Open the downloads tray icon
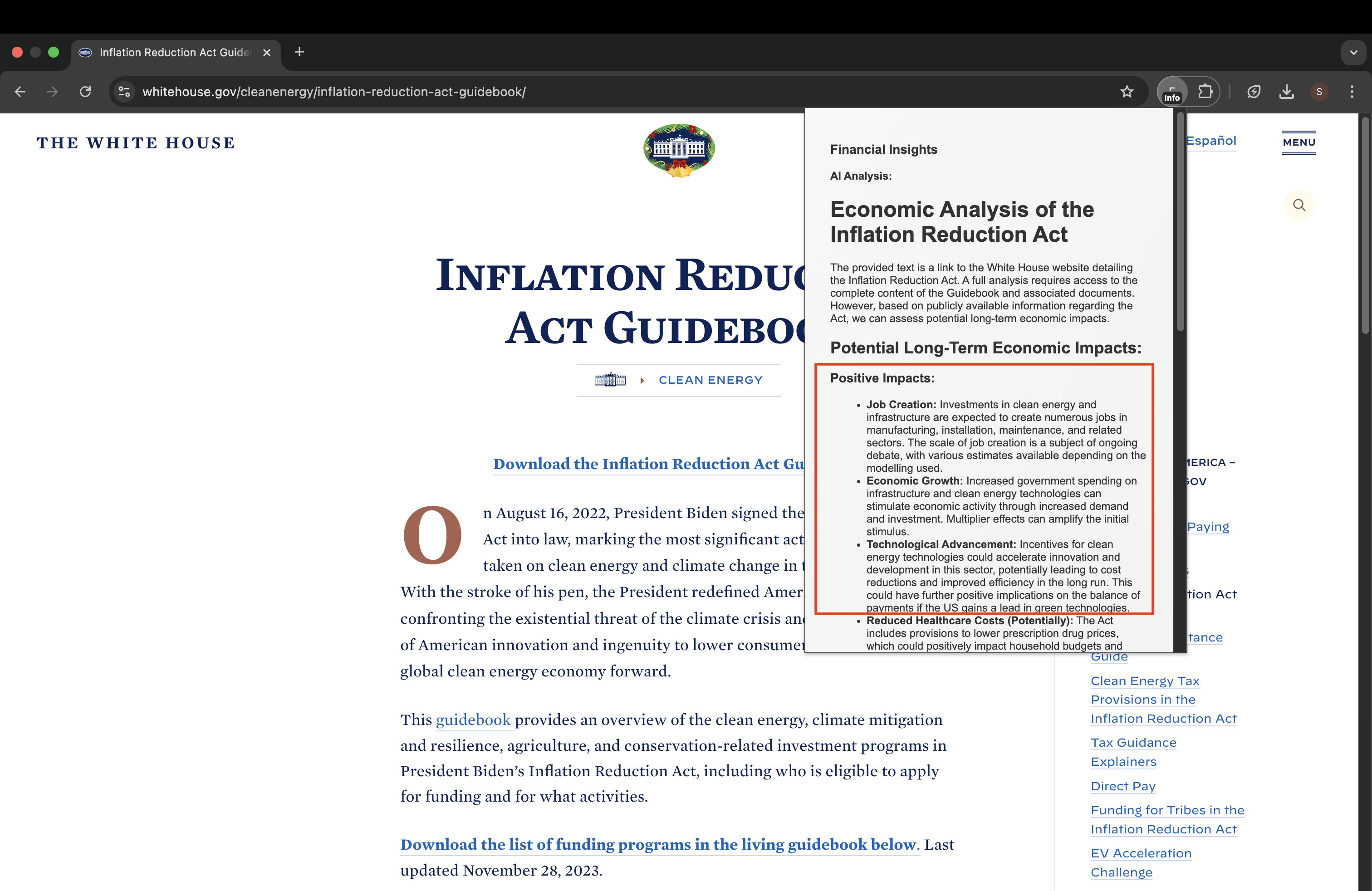This screenshot has width=1372, height=891. [x=1286, y=92]
